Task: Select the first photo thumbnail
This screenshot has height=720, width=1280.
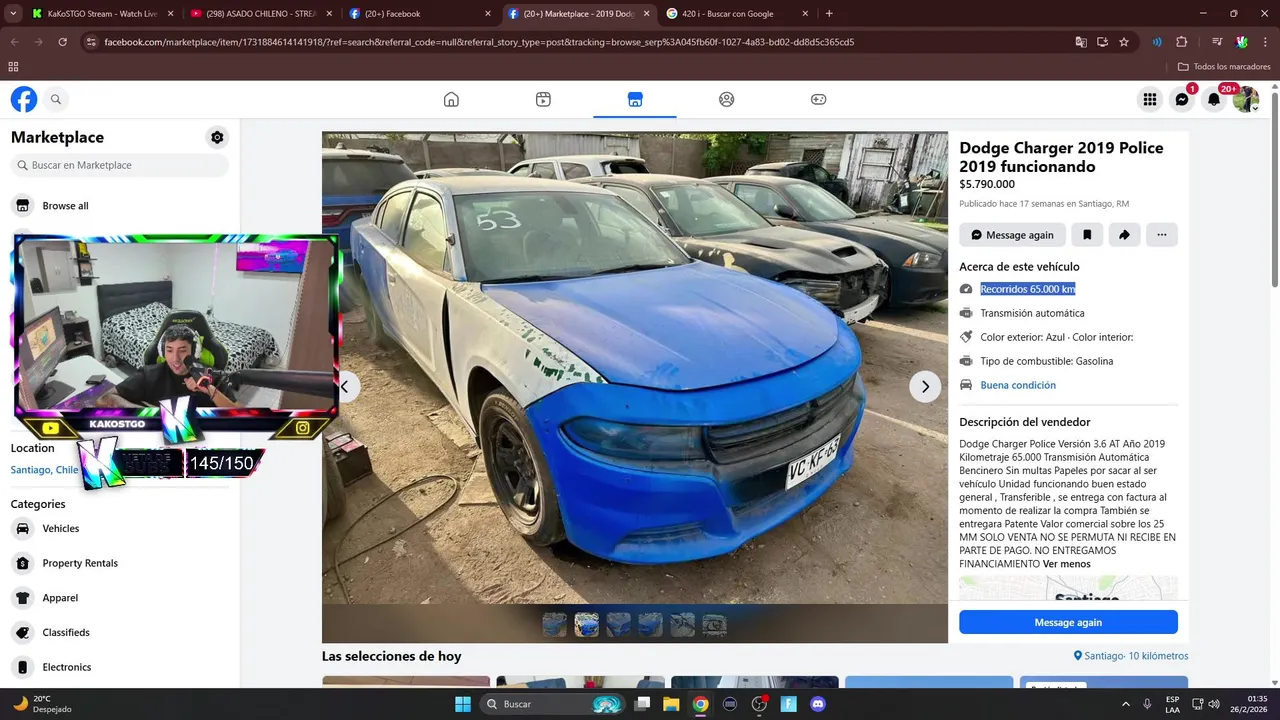Action: (x=554, y=625)
